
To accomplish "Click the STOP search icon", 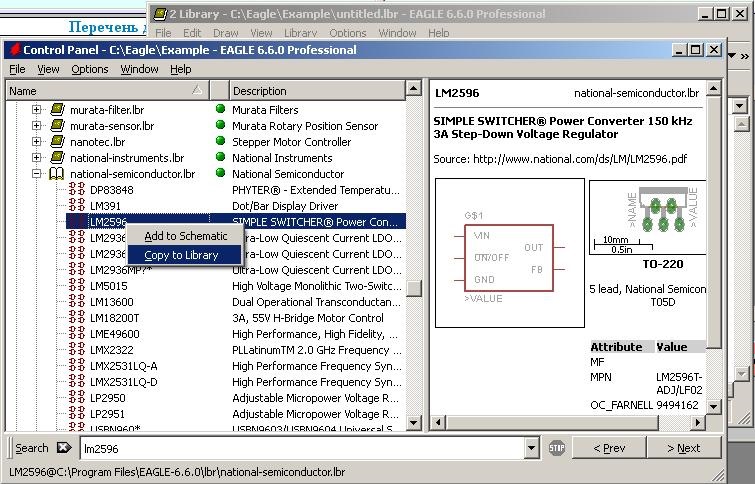I will [x=557, y=448].
